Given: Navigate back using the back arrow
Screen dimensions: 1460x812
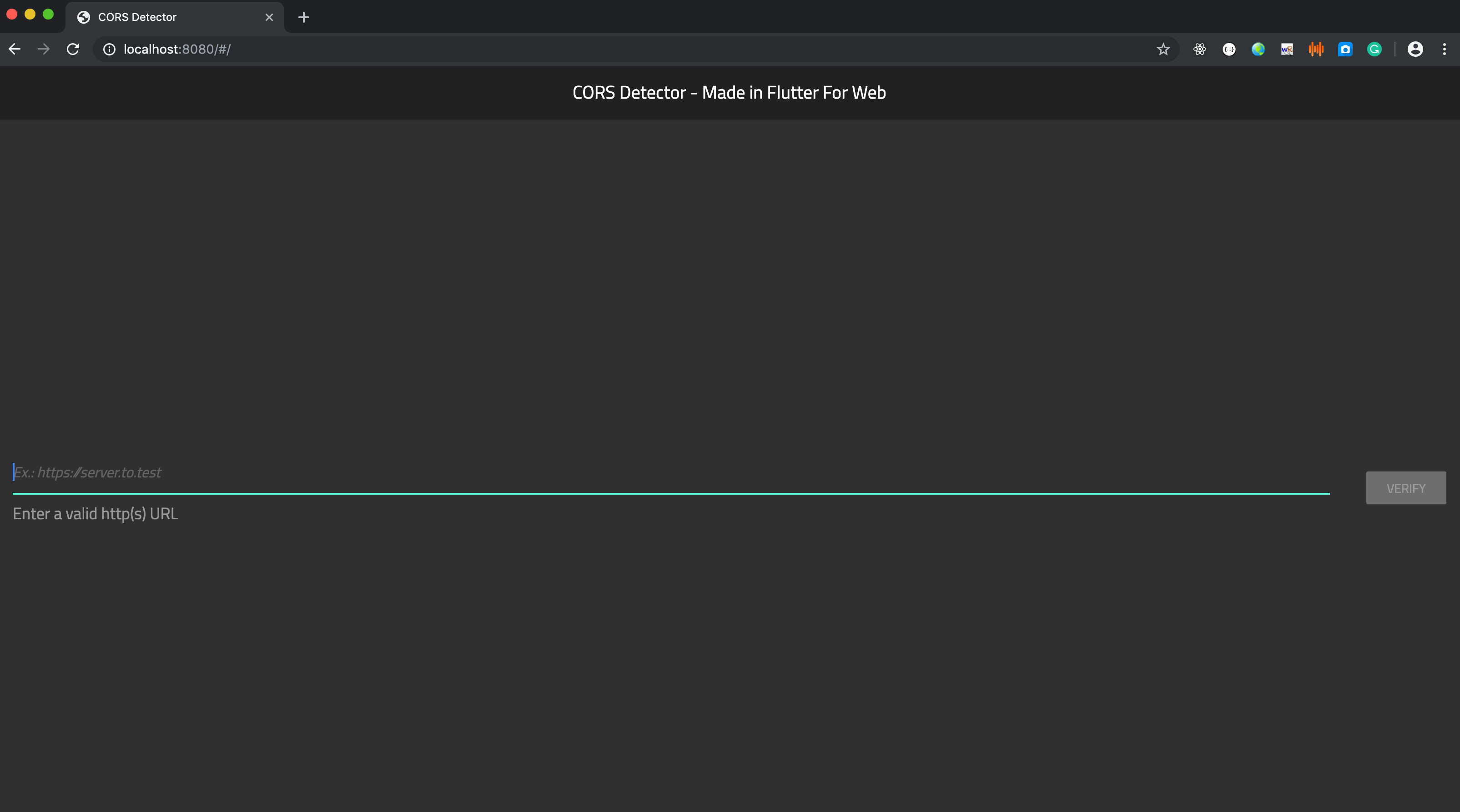Looking at the screenshot, I should click(x=14, y=49).
